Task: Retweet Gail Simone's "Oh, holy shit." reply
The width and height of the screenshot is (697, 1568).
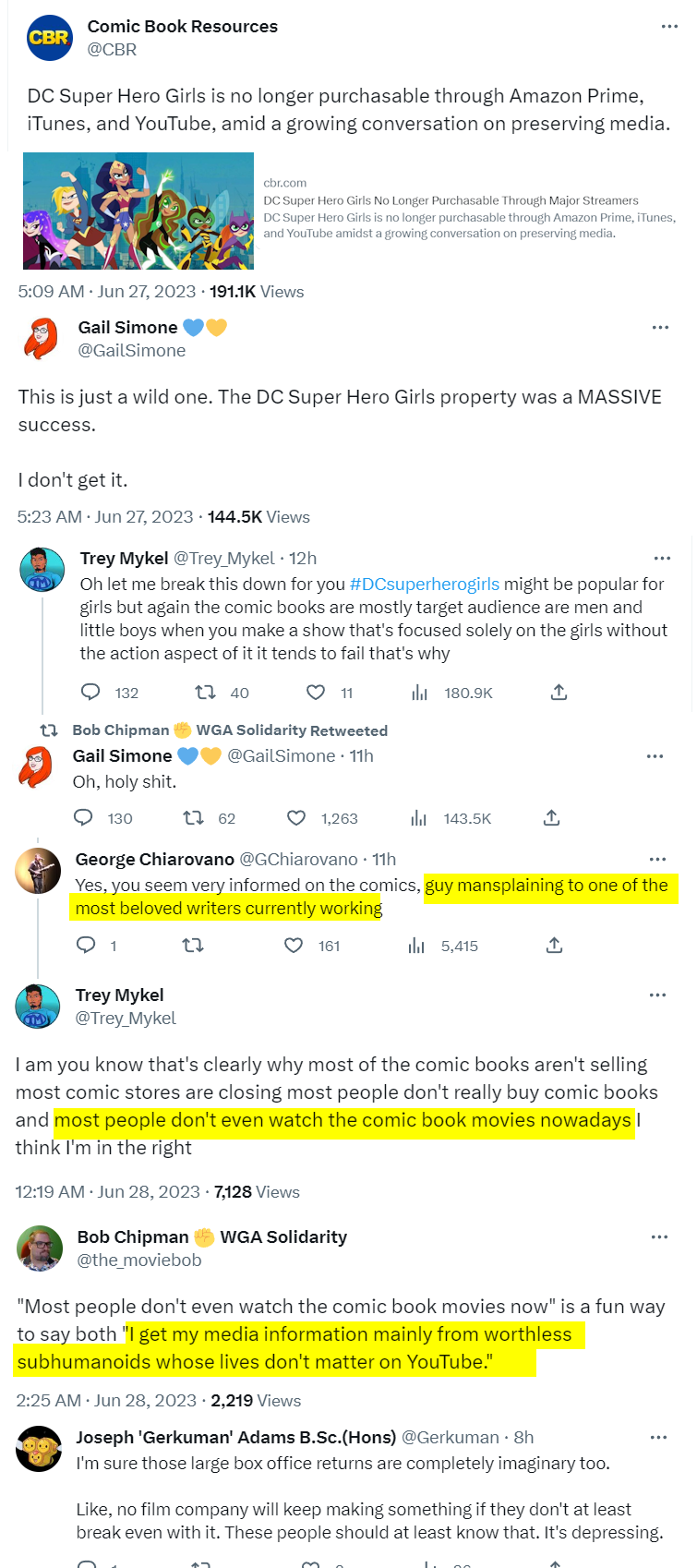Action: 193,818
